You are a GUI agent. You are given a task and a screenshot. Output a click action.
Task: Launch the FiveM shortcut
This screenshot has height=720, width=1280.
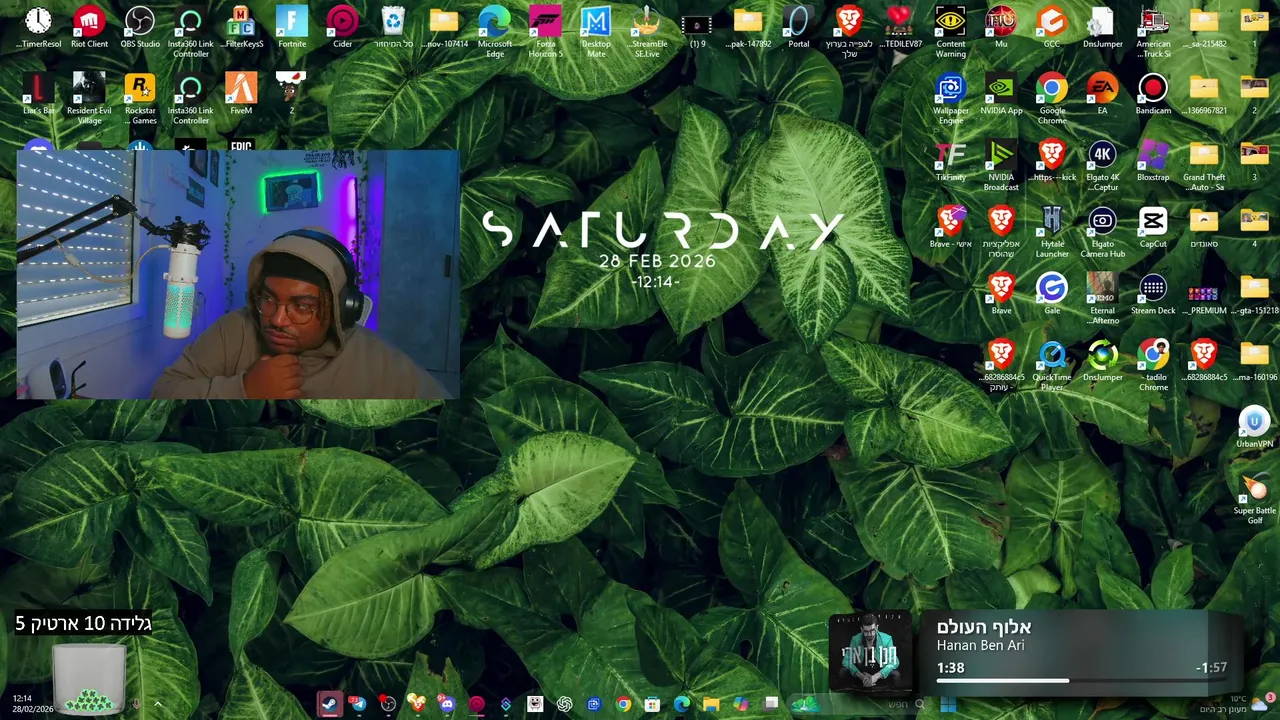(241, 94)
